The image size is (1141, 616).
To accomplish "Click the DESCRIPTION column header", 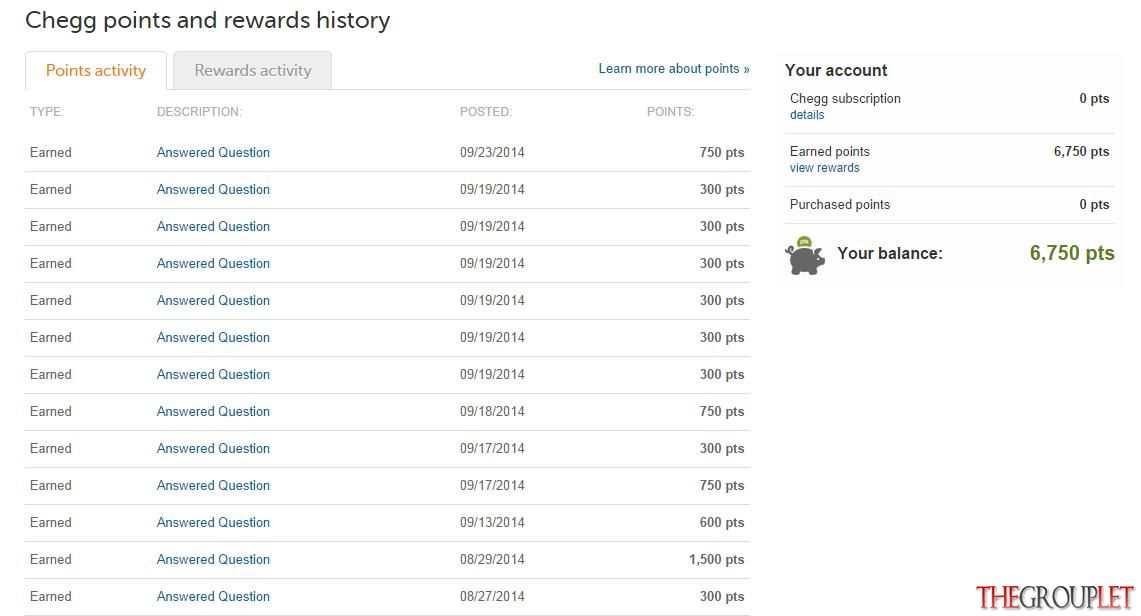I will (199, 112).
